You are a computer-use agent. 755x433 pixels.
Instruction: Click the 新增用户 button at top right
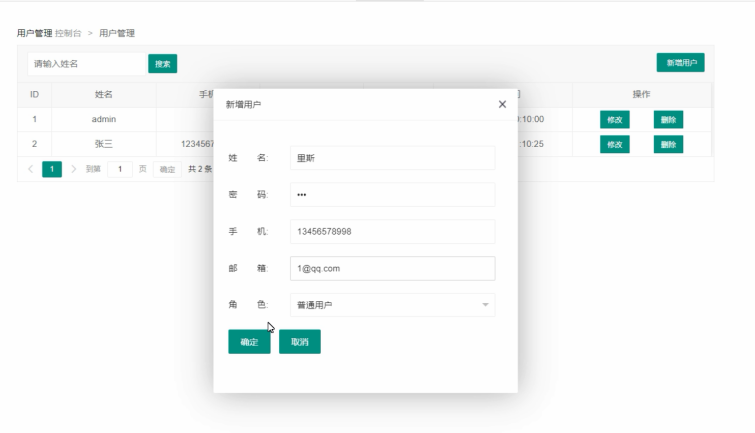pos(680,63)
